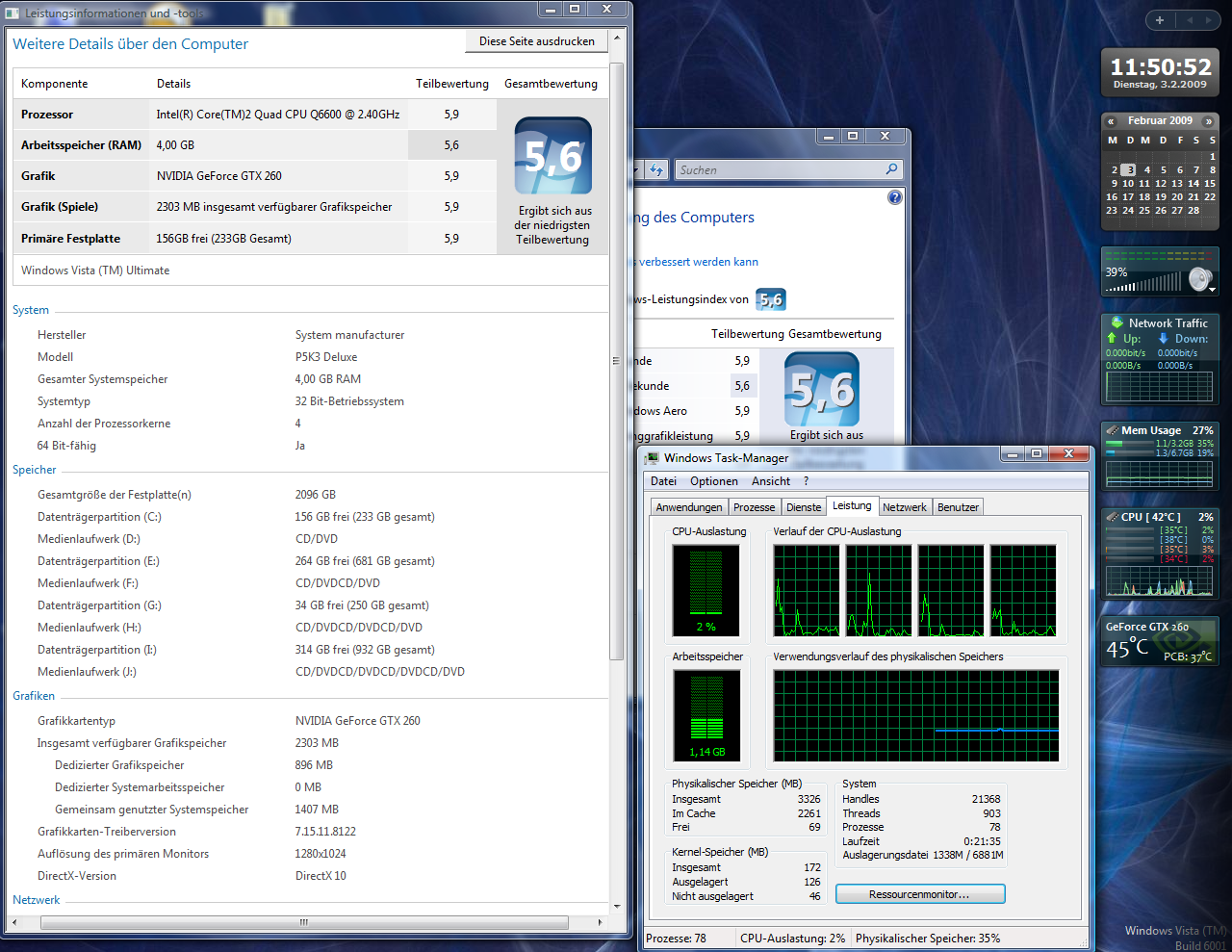
Task: Open help icon in the background performance window
Action: pos(894,197)
